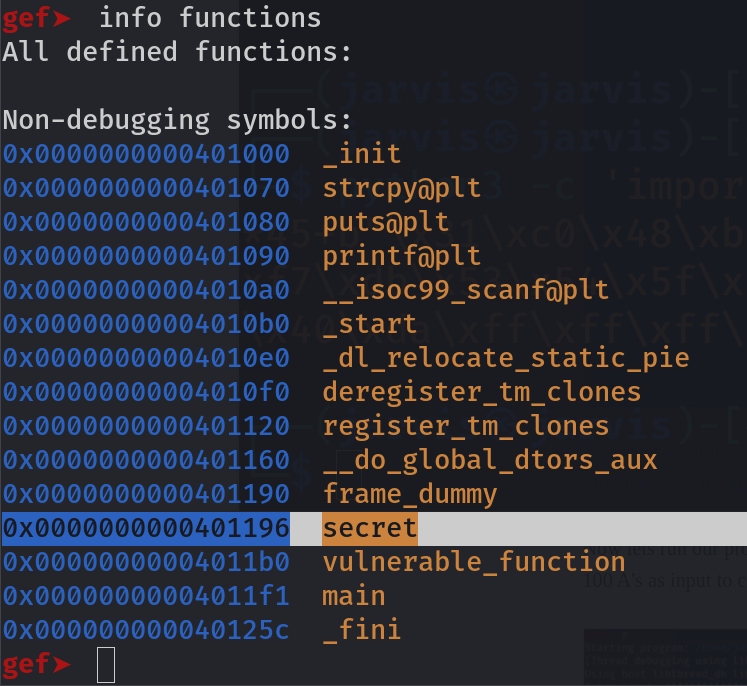The width and height of the screenshot is (747, 686).
Task: Click the vulnerable_function symbol name
Action: click(x=473, y=562)
